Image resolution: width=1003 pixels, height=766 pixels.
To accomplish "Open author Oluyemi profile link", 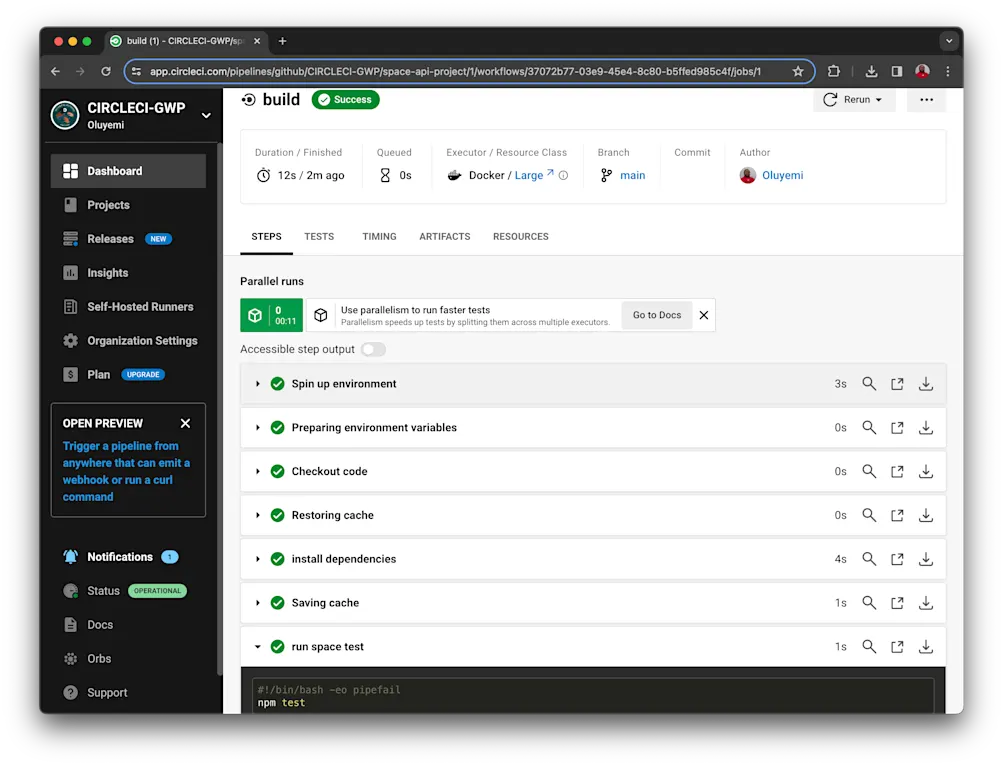I will pos(782,175).
